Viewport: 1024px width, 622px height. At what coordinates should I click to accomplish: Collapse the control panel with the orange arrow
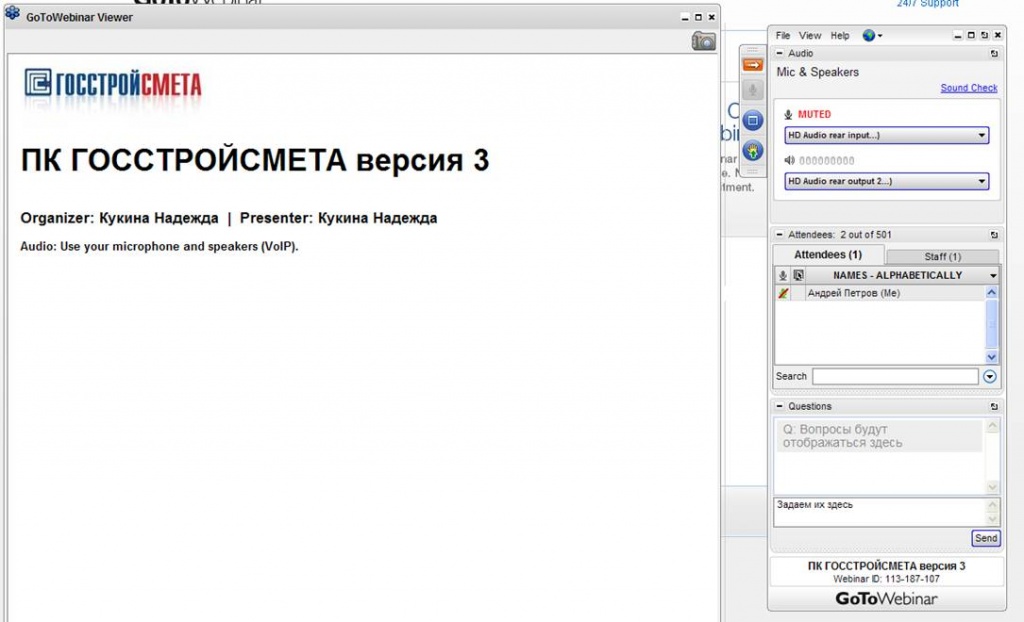(752, 65)
